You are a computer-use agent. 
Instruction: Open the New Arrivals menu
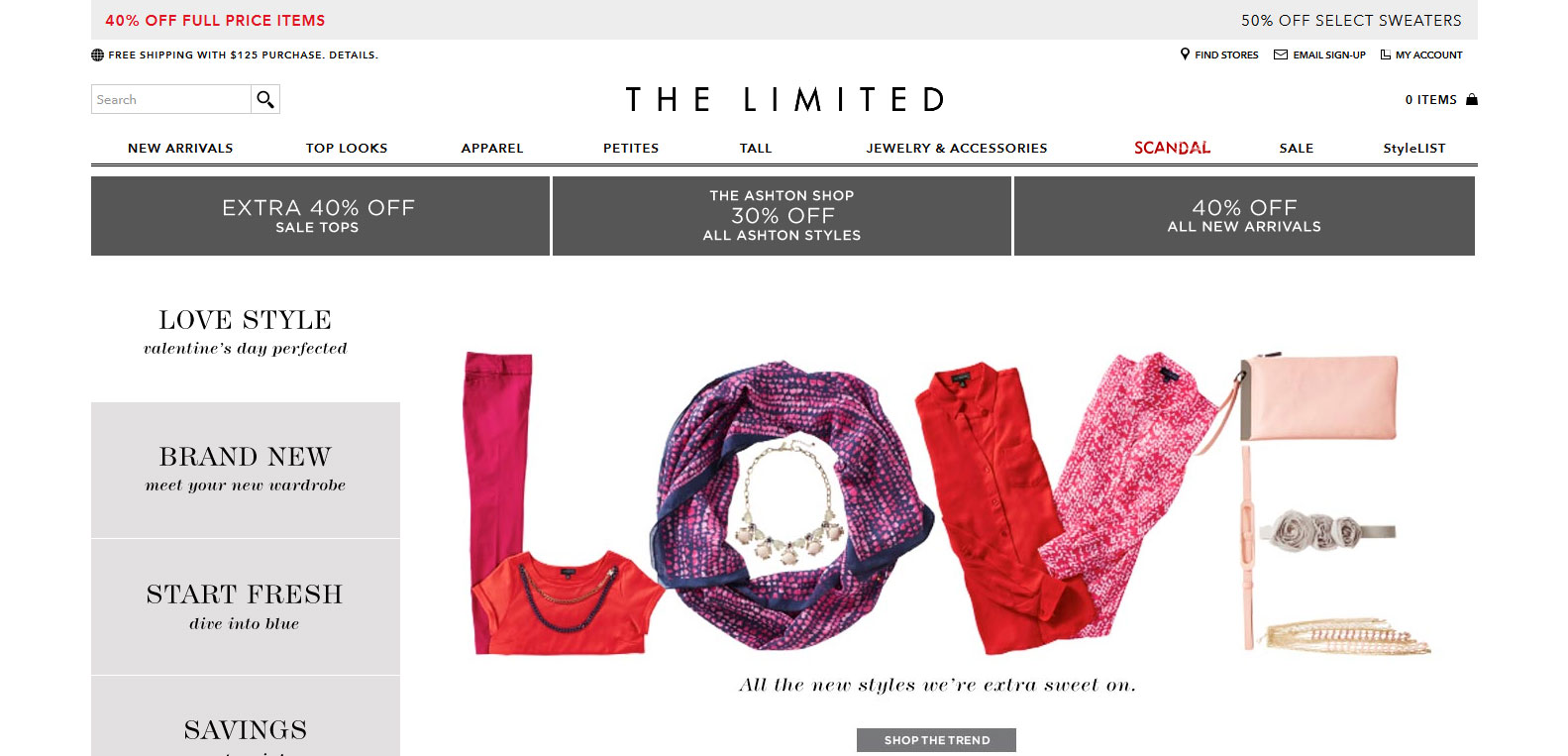[180, 148]
